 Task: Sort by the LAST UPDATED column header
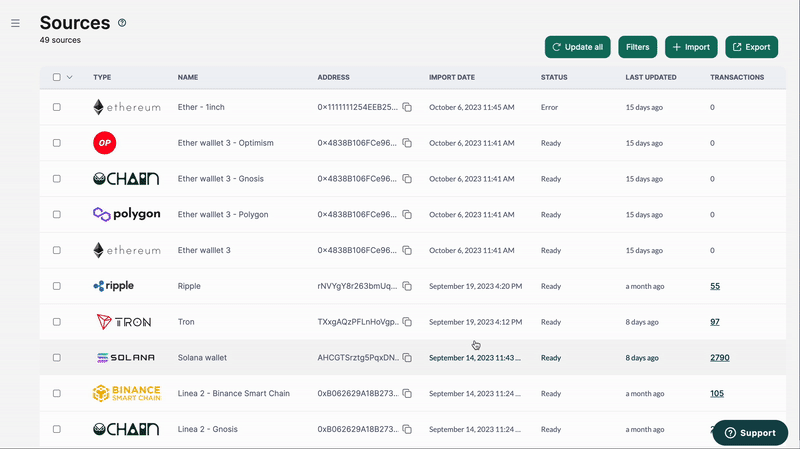click(651, 77)
